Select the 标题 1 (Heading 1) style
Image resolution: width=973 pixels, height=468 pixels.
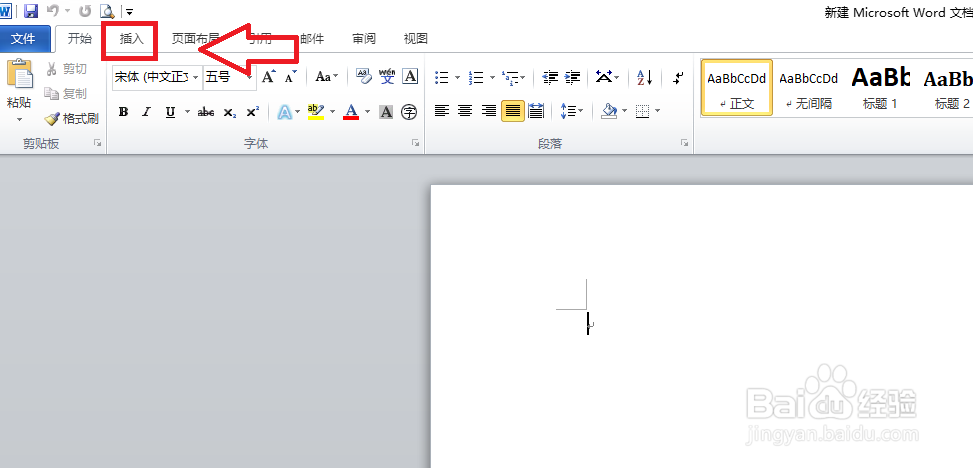(880, 88)
